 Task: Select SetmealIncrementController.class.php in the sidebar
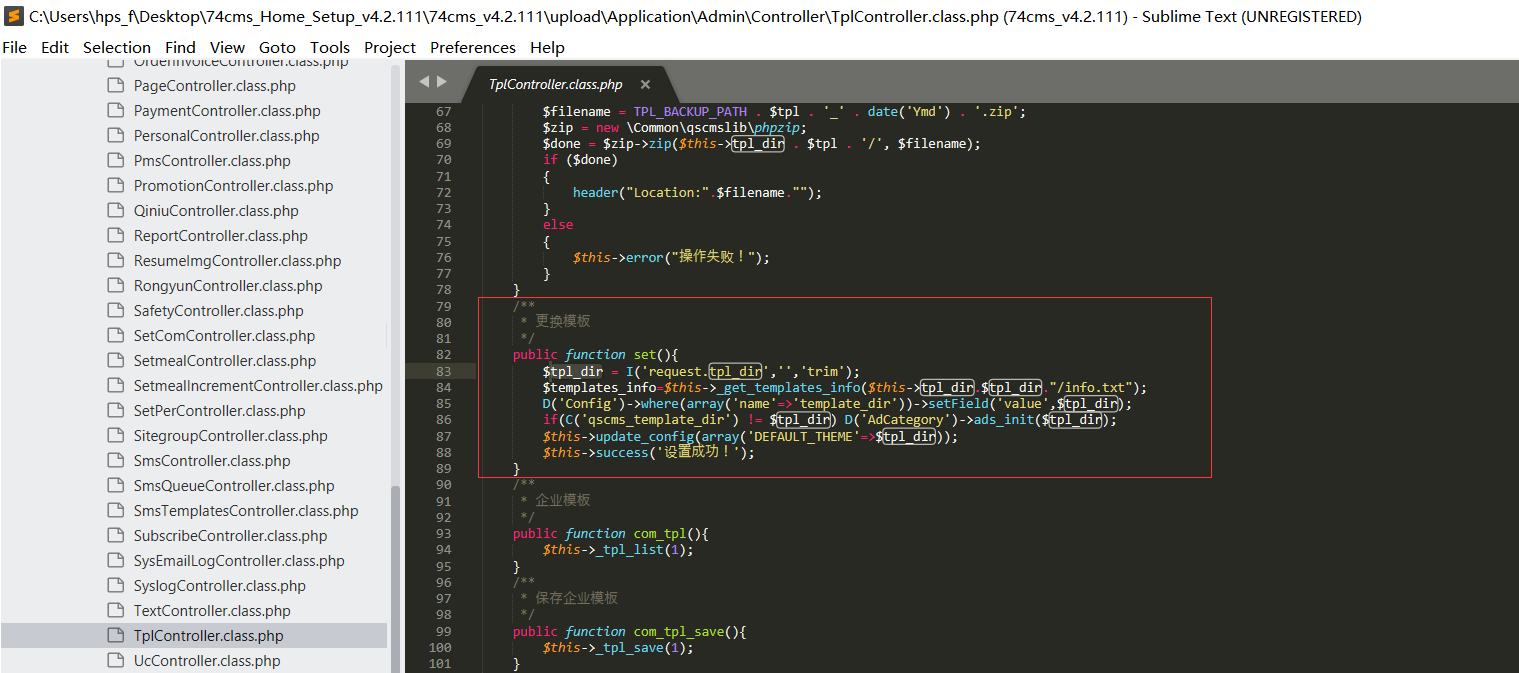[257, 385]
